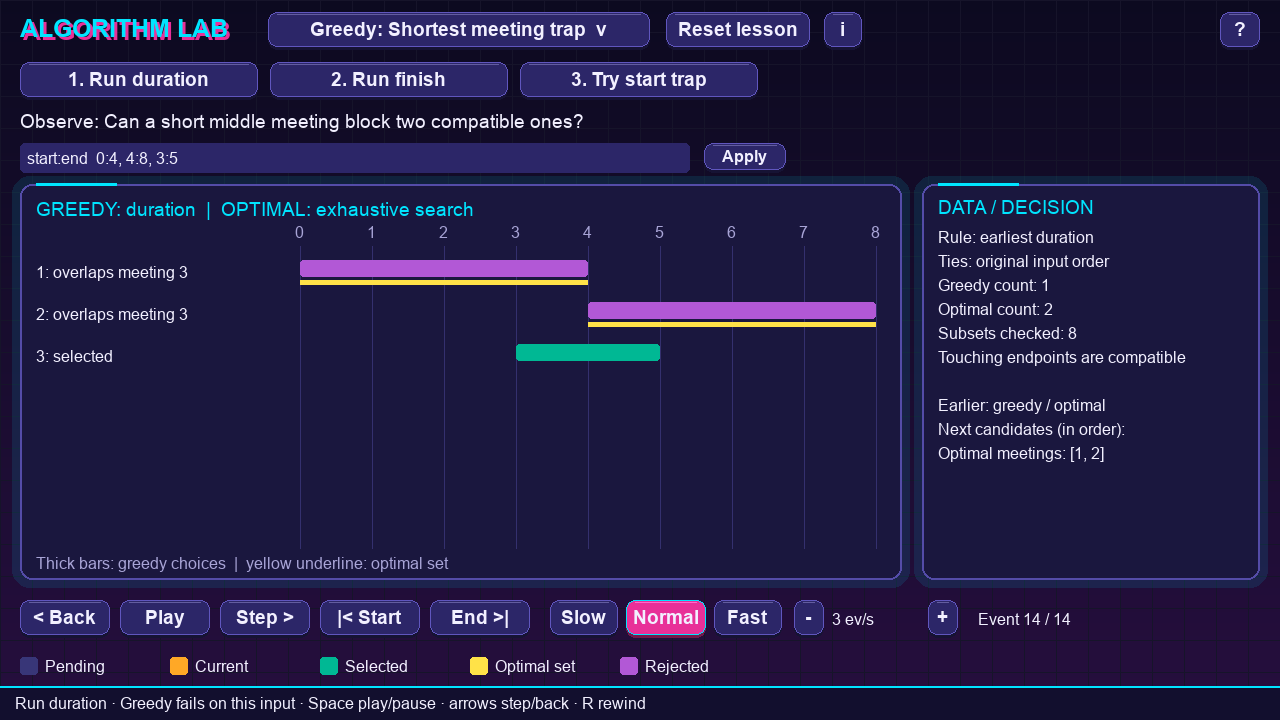Click the '1: overlaps meeting 3' row label

[112, 273]
